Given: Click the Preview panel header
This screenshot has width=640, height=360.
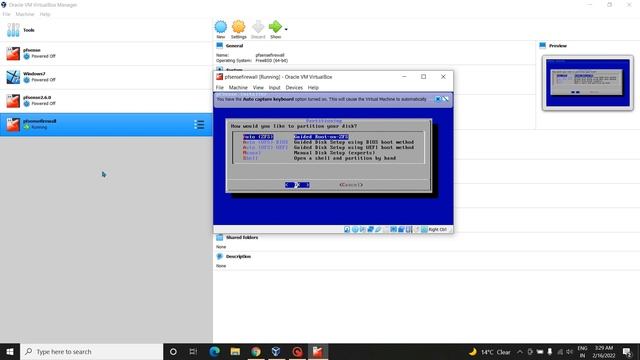Looking at the screenshot, I should tap(558, 46).
